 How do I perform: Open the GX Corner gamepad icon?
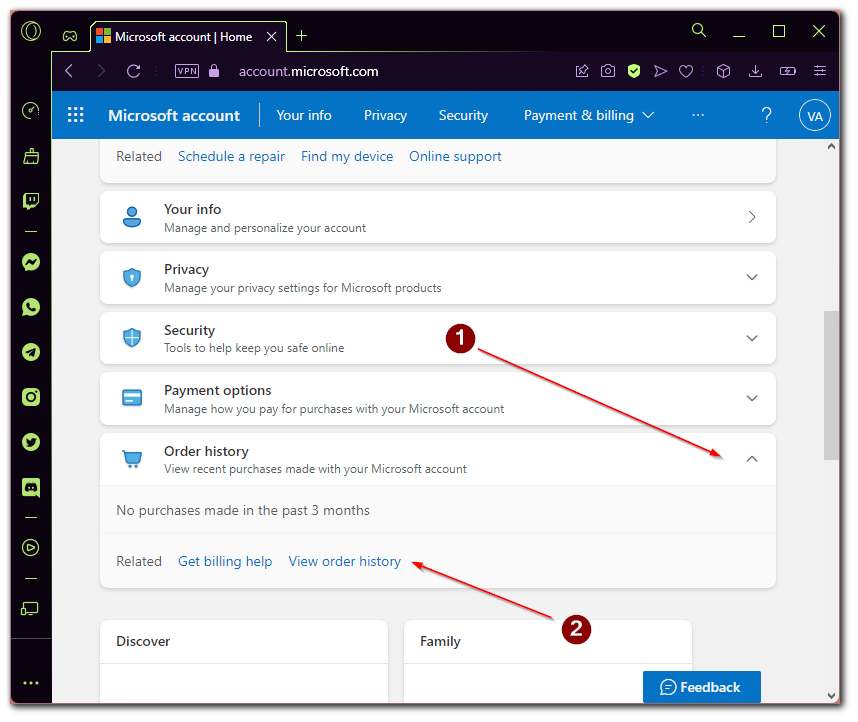pyautogui.click(x=69, y=36)
